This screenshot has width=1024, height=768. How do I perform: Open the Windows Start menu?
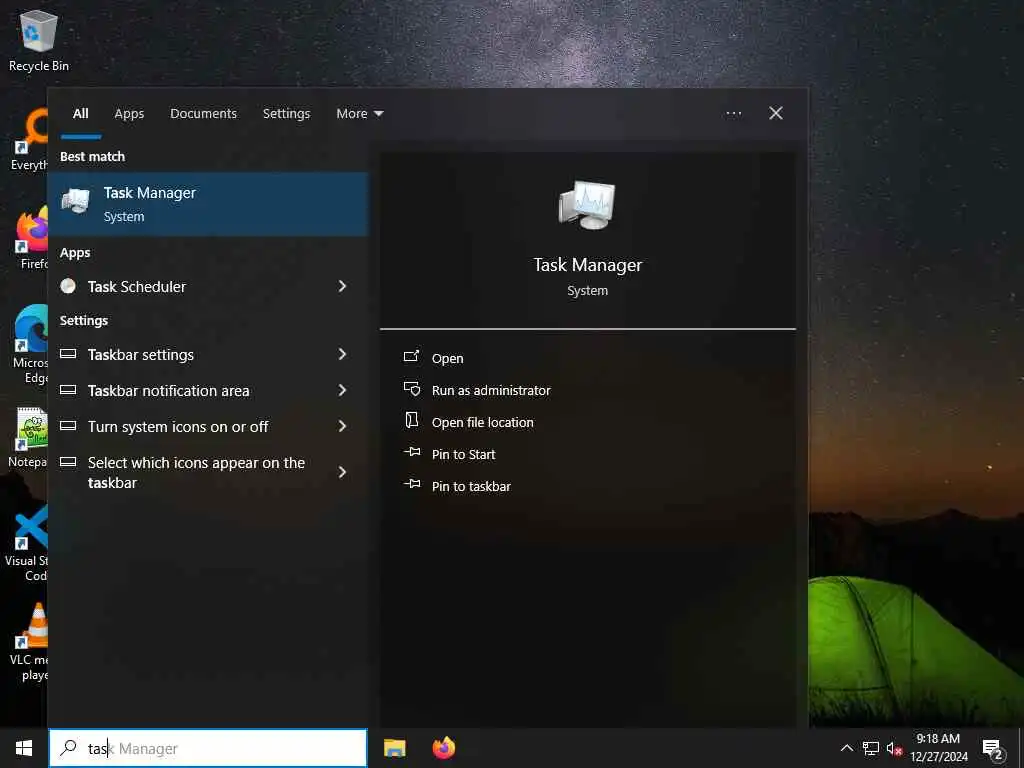pyautogui.click(x=24, y=748)
